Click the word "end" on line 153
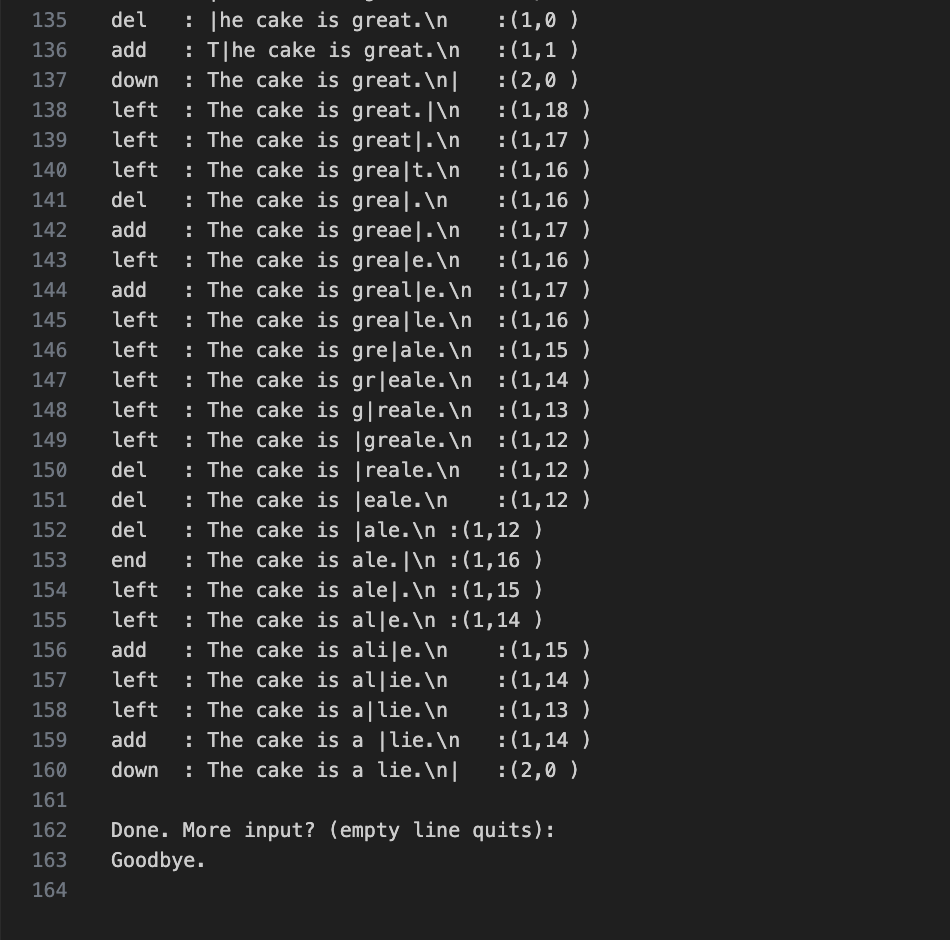The image size is (950, 940). [x=129, y=560]
